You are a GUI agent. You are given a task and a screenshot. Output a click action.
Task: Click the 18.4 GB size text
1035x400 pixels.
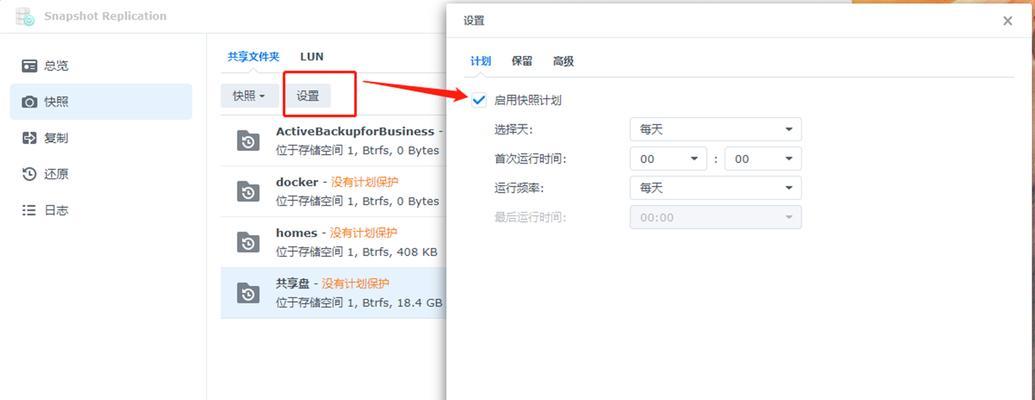pos(420,303)
